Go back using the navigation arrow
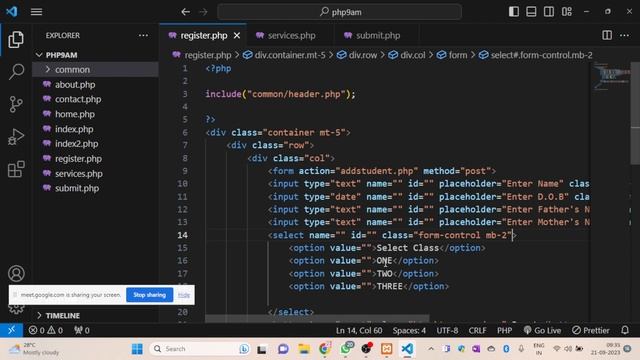This screenshot has height=360, width=640. pyautogui.click(x=186, y=12)
